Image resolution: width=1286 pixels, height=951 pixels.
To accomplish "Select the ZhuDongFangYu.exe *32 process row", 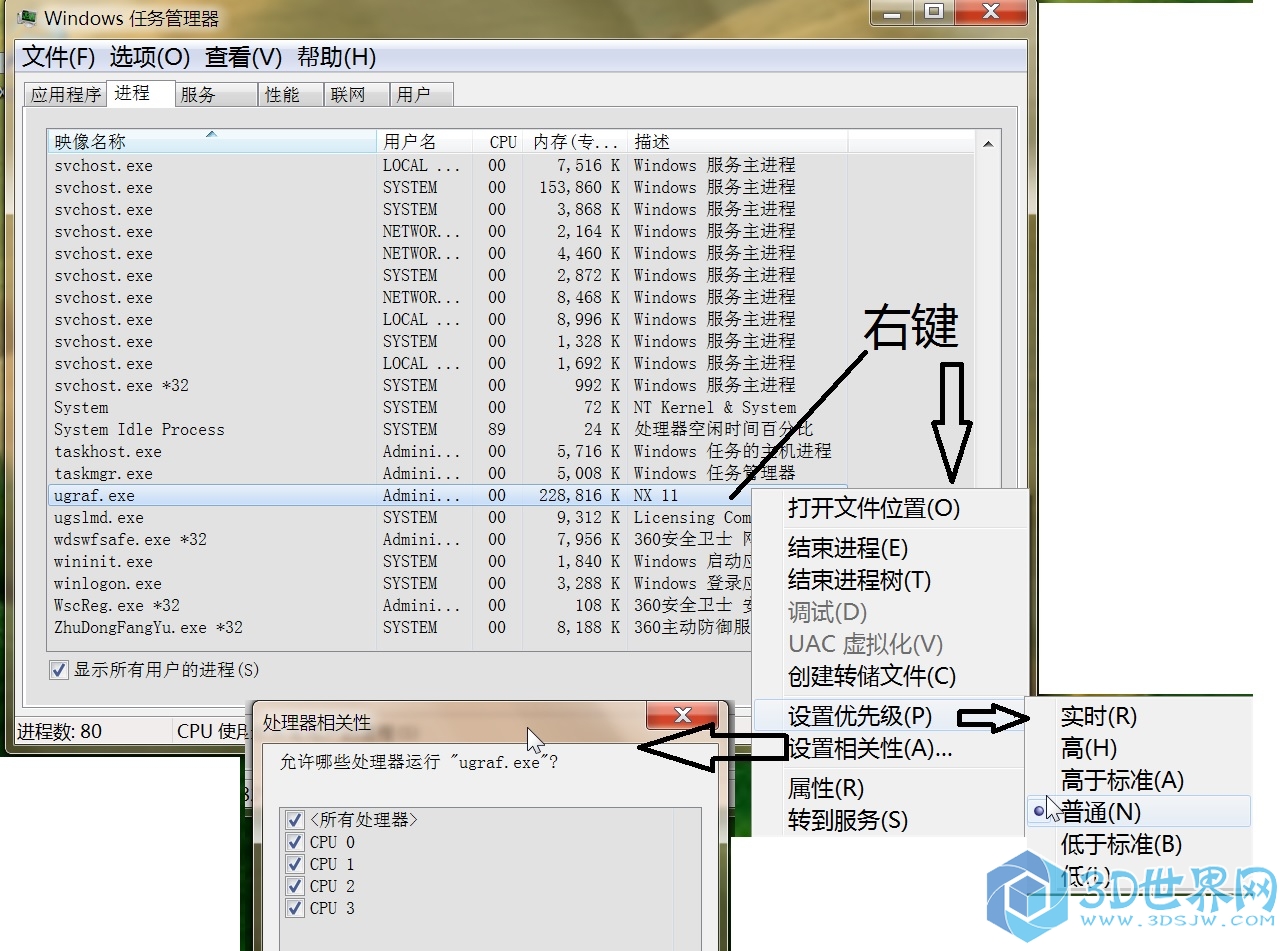I will pyautogui.click(x=400, y=628).
